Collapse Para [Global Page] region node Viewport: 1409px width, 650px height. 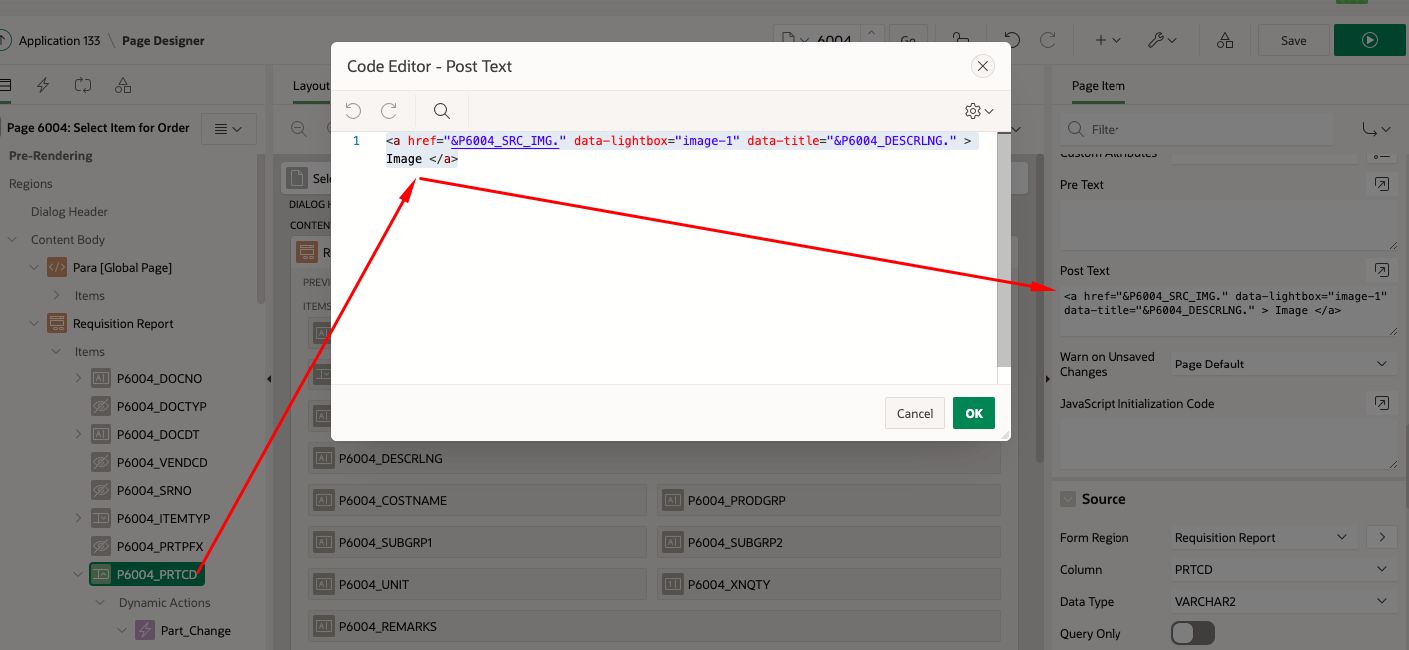click(34, 268)
